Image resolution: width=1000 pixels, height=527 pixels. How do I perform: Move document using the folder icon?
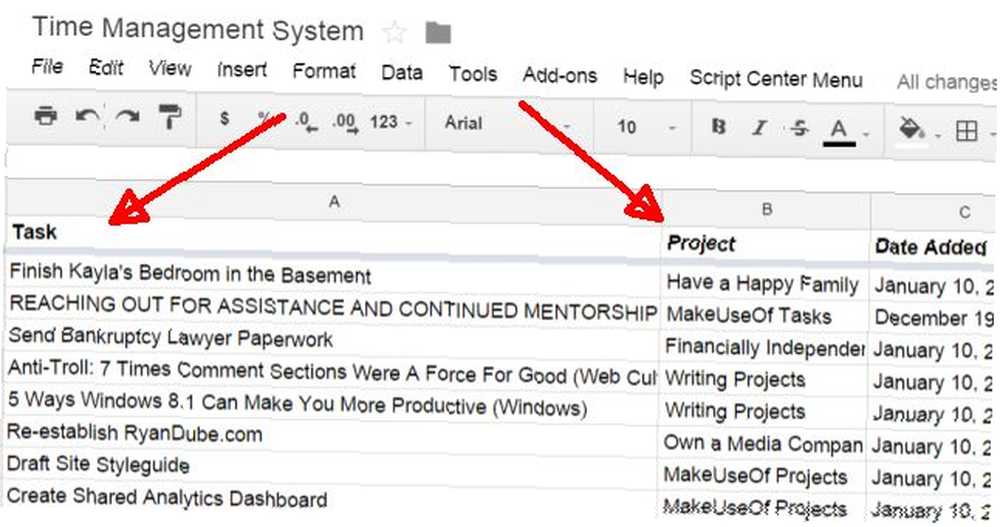click(438, 33)
